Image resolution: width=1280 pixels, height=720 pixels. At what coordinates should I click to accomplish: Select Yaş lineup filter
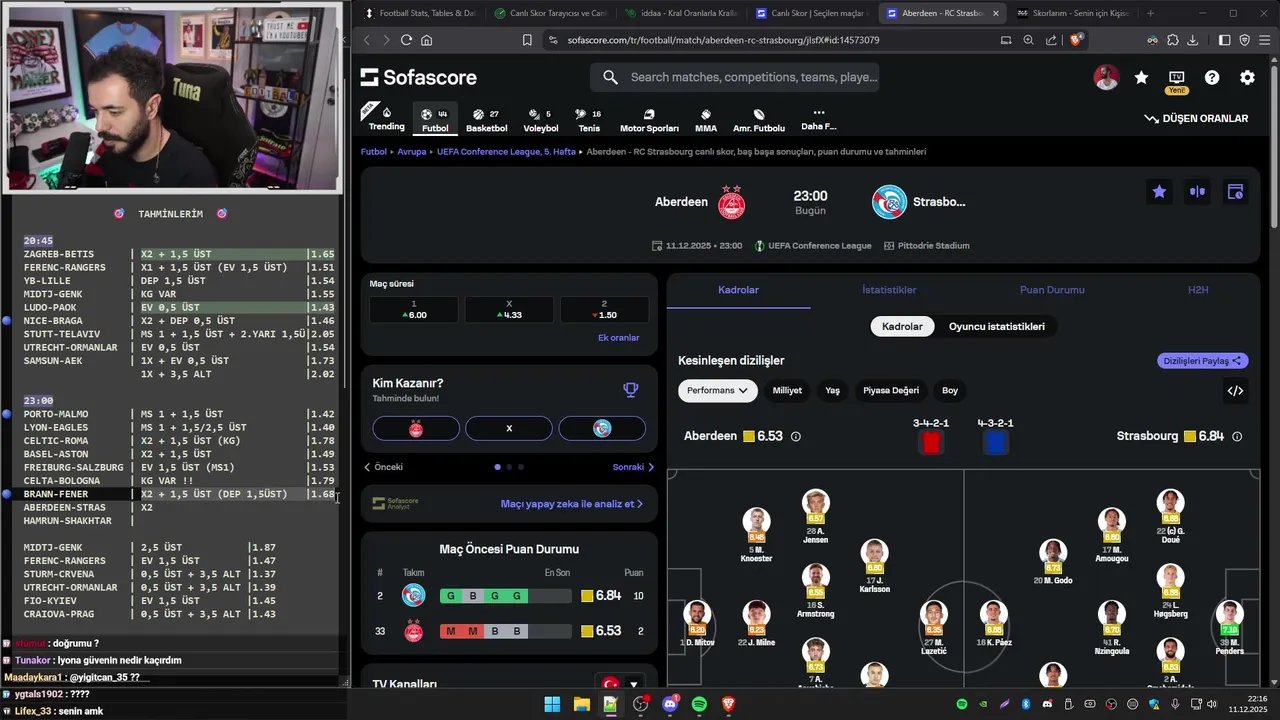point(832,391)
